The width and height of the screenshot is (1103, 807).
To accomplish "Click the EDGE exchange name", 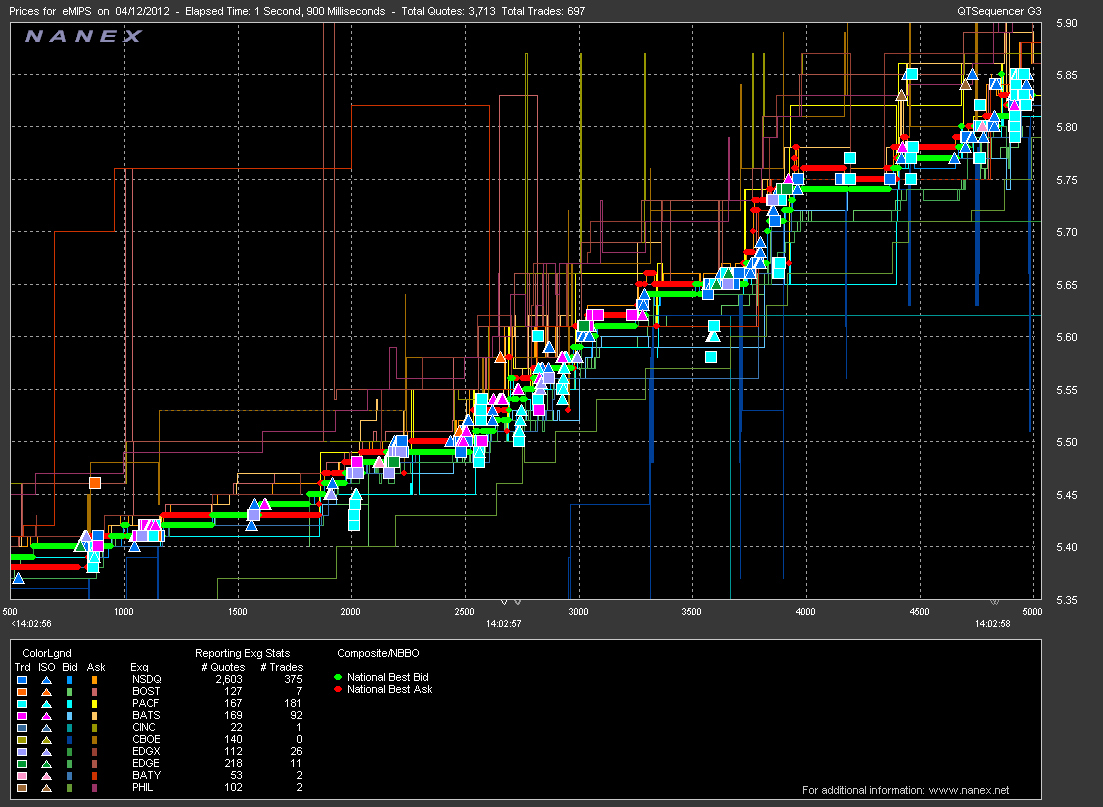I will pyautogui.click(x=146, y=763).
